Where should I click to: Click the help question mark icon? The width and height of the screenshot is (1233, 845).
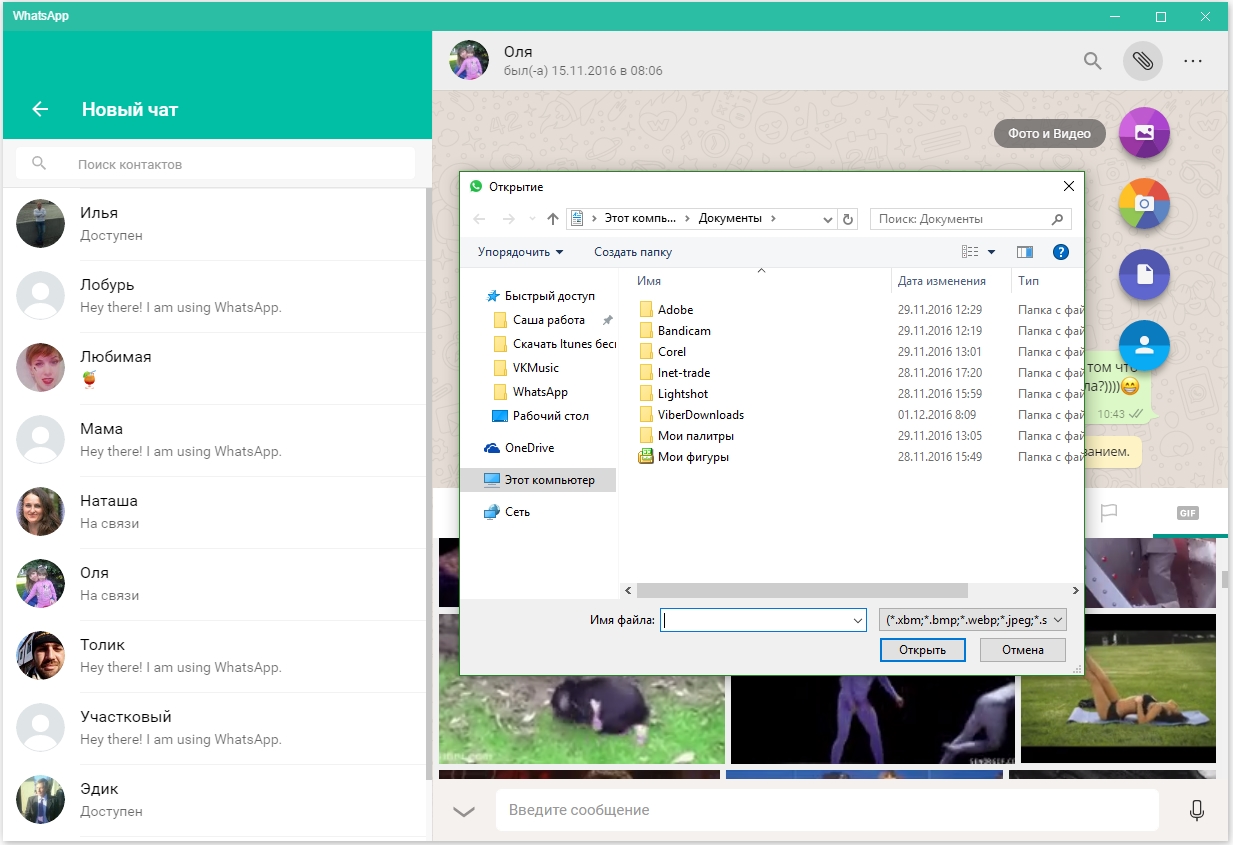point(1061,252)
